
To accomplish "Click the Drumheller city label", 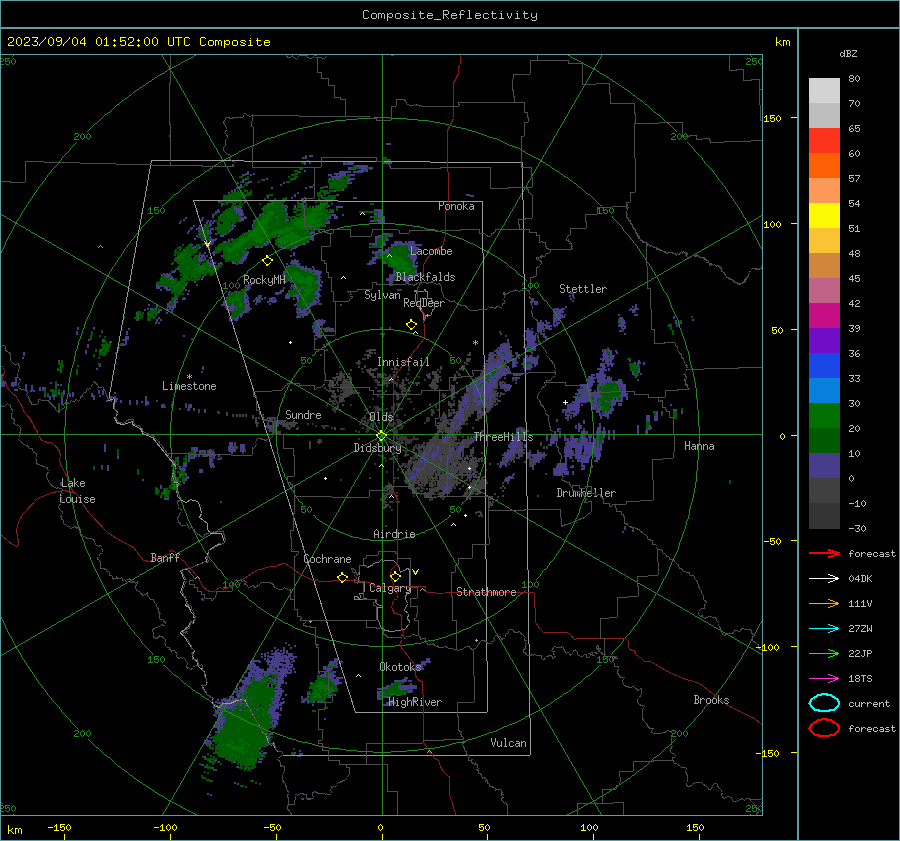I will pos(586,493).
